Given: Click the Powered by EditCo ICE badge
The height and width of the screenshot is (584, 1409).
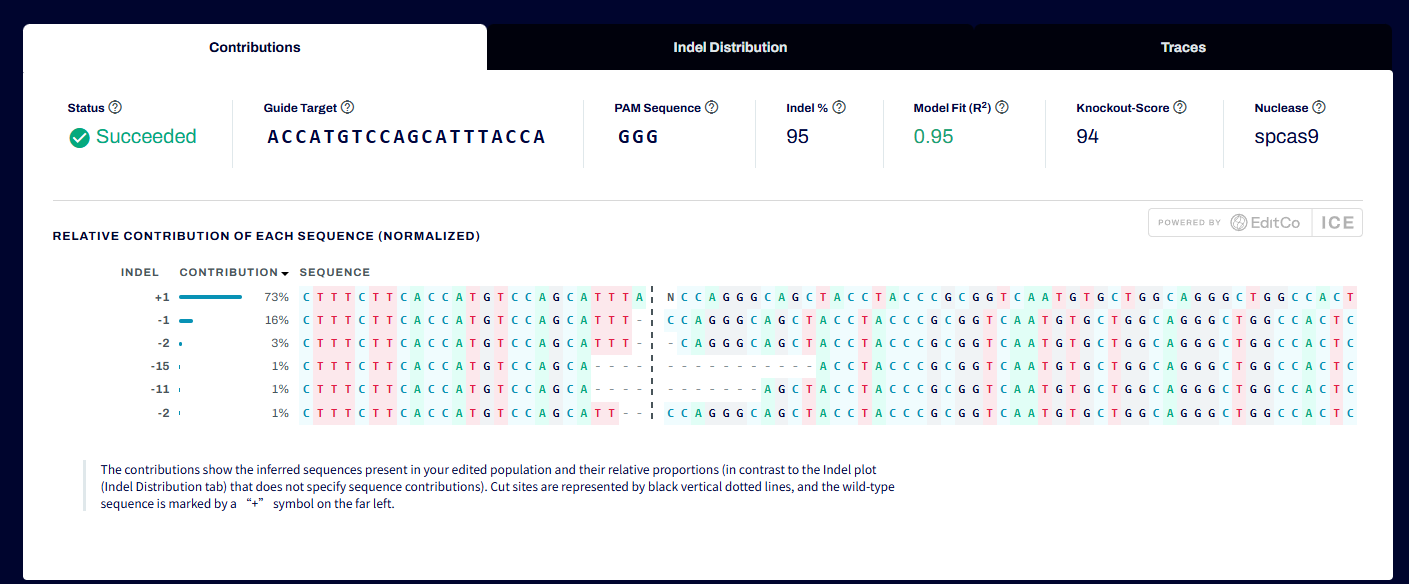Looking at the screenshot, I should [1255, 223].
